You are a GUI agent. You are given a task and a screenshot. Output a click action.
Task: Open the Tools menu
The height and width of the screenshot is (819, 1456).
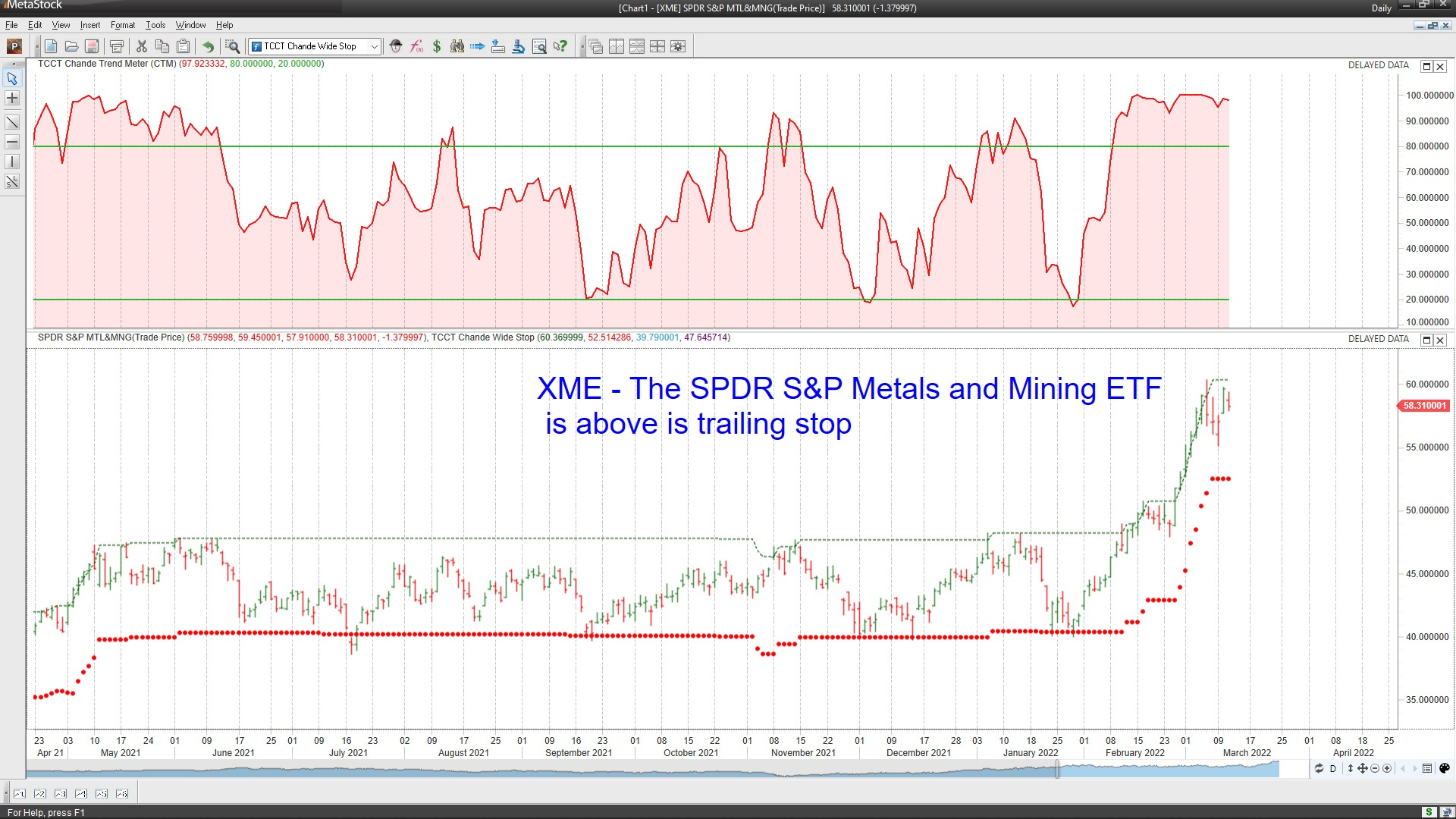coord(155,25)
